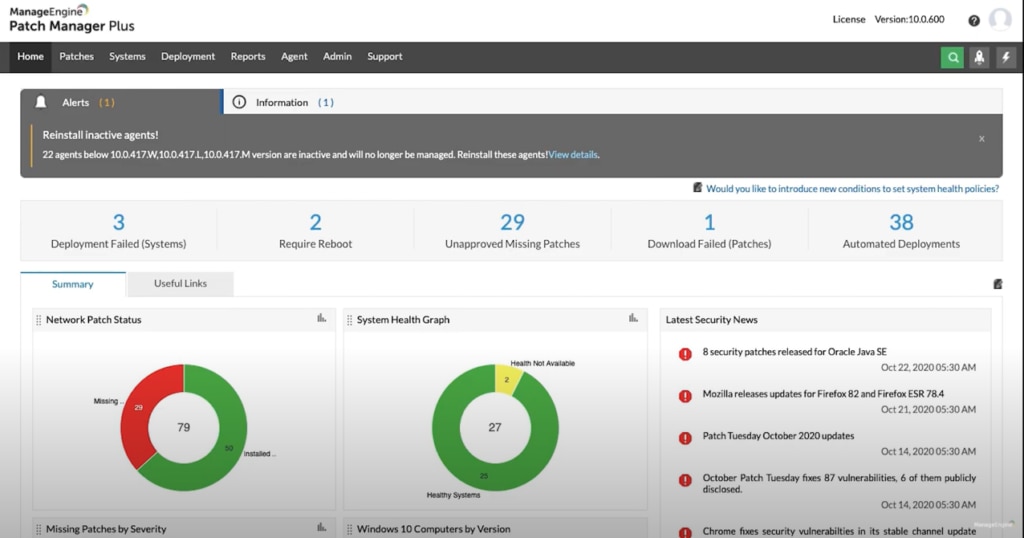
Task: Click alert icon for Mozilla Firefox 82 news
Action: 685,396
